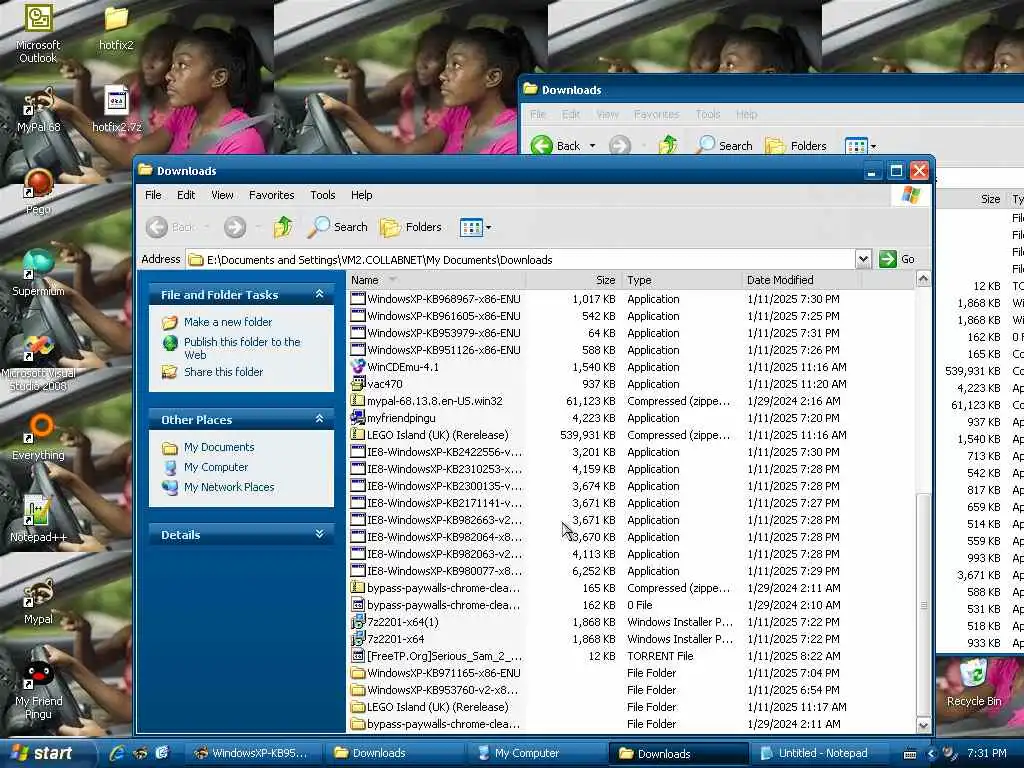The height and width of the screenshot is (768, 1024).
Task: Toggle the Folders pane button
Action: (x=411, y=227)
